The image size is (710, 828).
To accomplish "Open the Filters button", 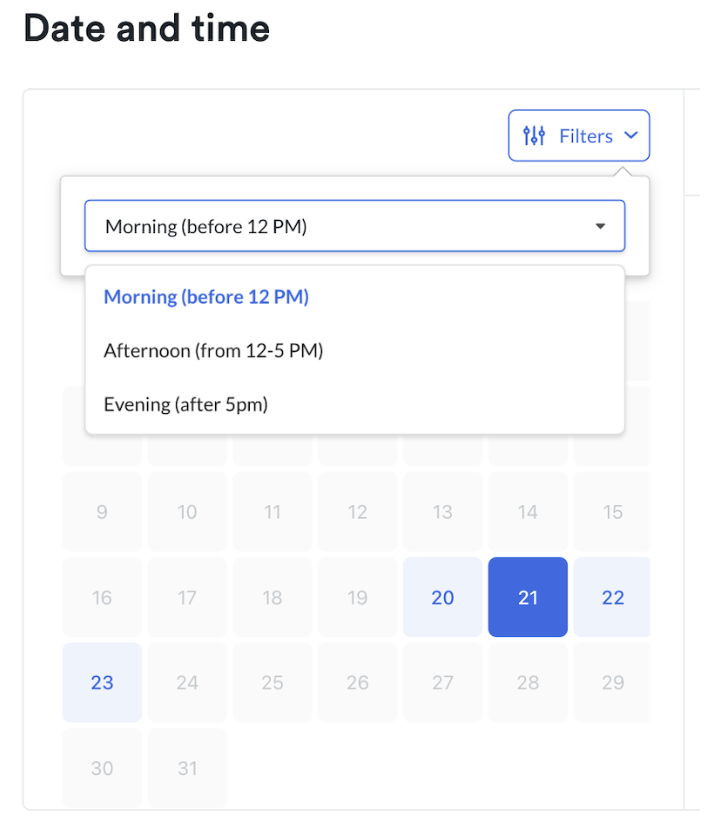I will [x=579, y=136].
